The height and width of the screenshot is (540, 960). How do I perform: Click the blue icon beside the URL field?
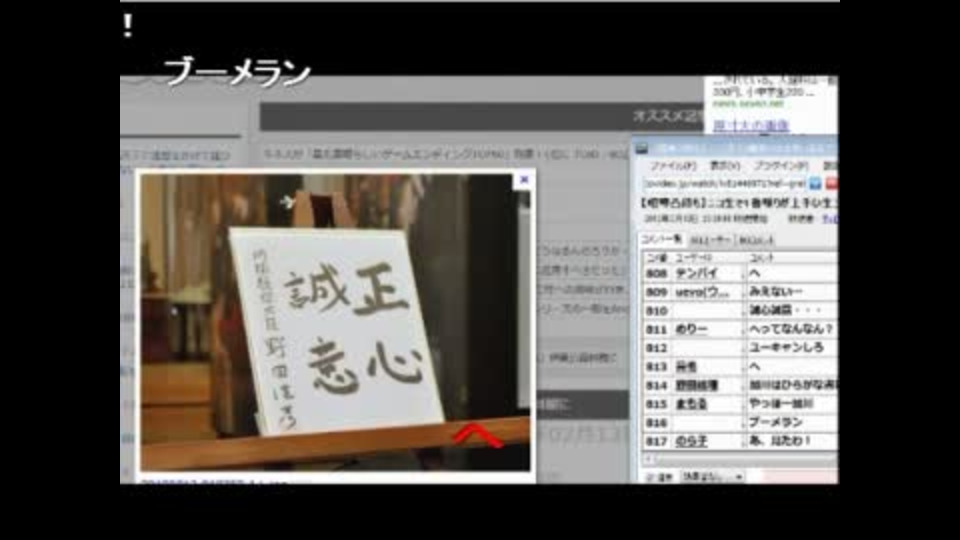815,183
